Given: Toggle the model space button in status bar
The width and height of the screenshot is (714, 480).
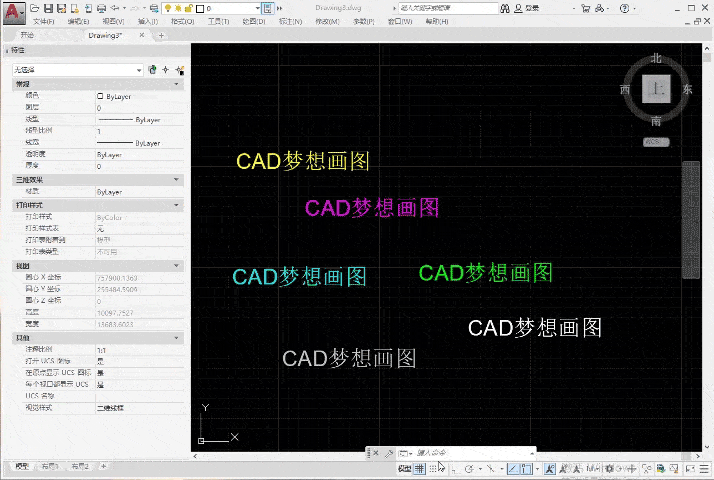Looking at the screenshot, I should point(403,468).
